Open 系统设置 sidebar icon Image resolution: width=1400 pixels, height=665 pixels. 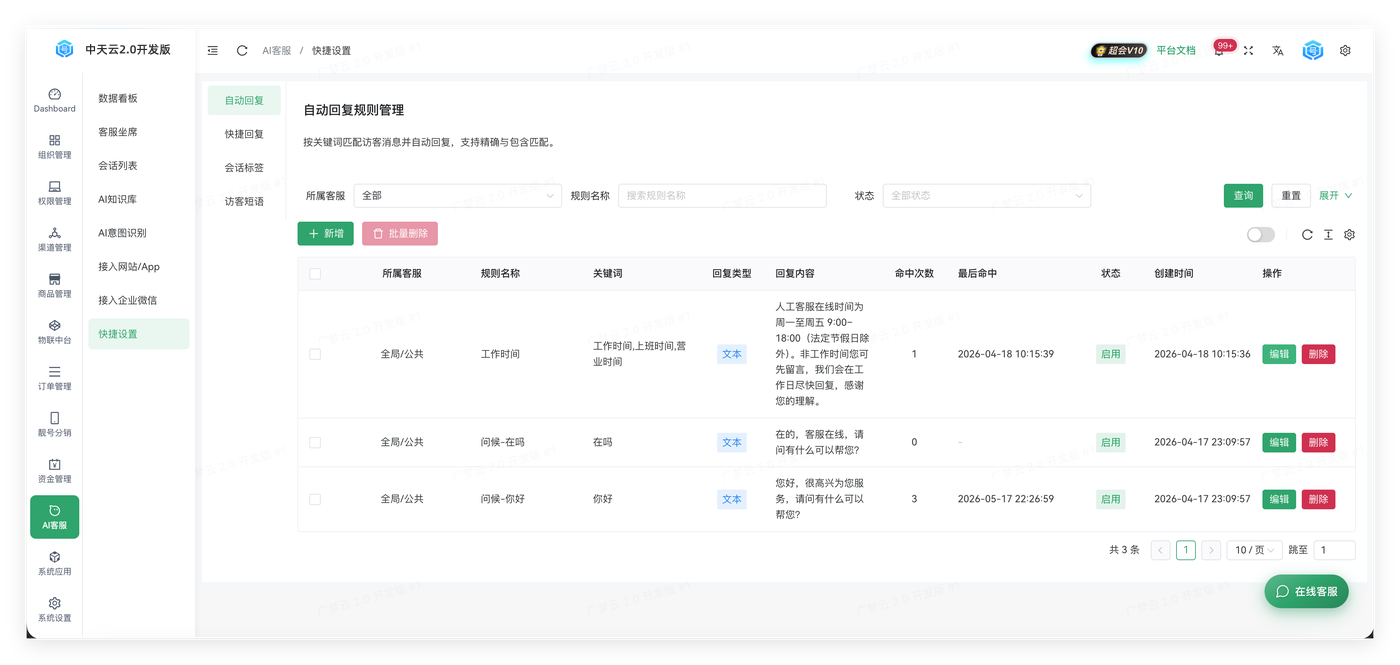coord(54,610)
